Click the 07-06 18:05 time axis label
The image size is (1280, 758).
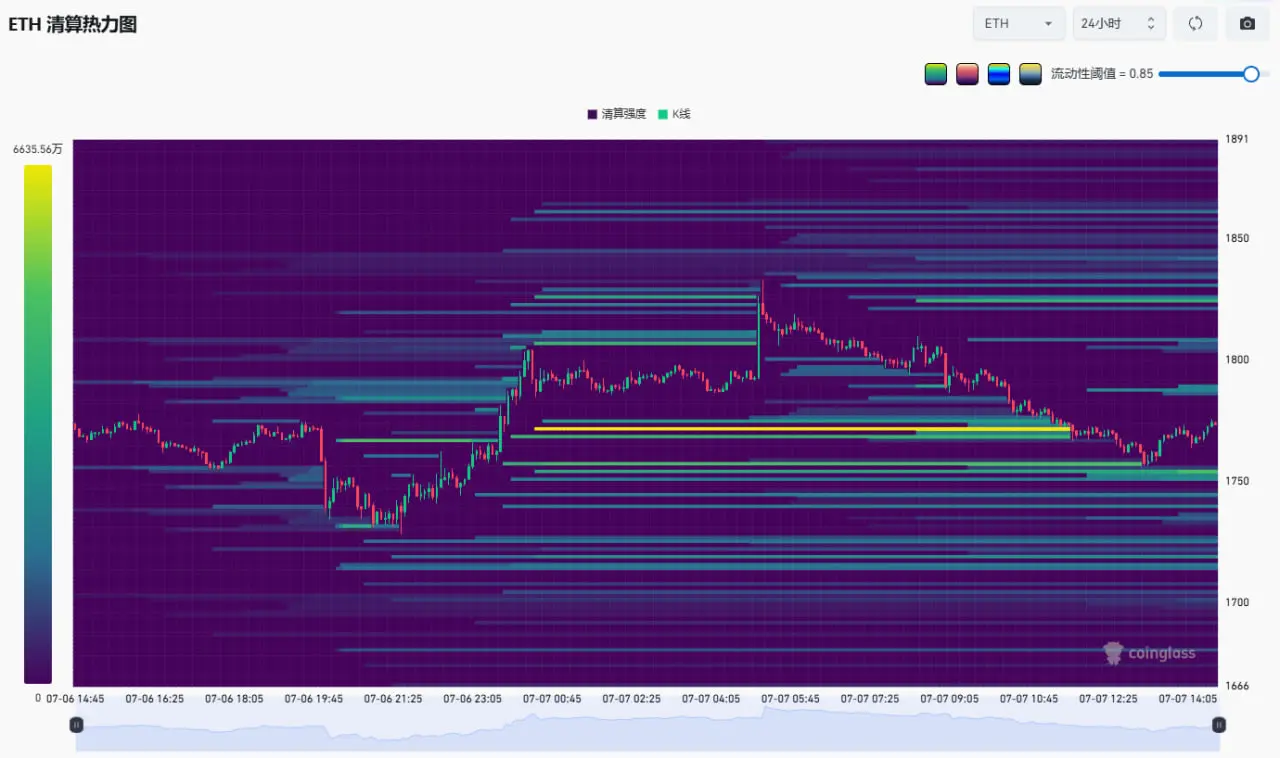(x=234, y=699)
